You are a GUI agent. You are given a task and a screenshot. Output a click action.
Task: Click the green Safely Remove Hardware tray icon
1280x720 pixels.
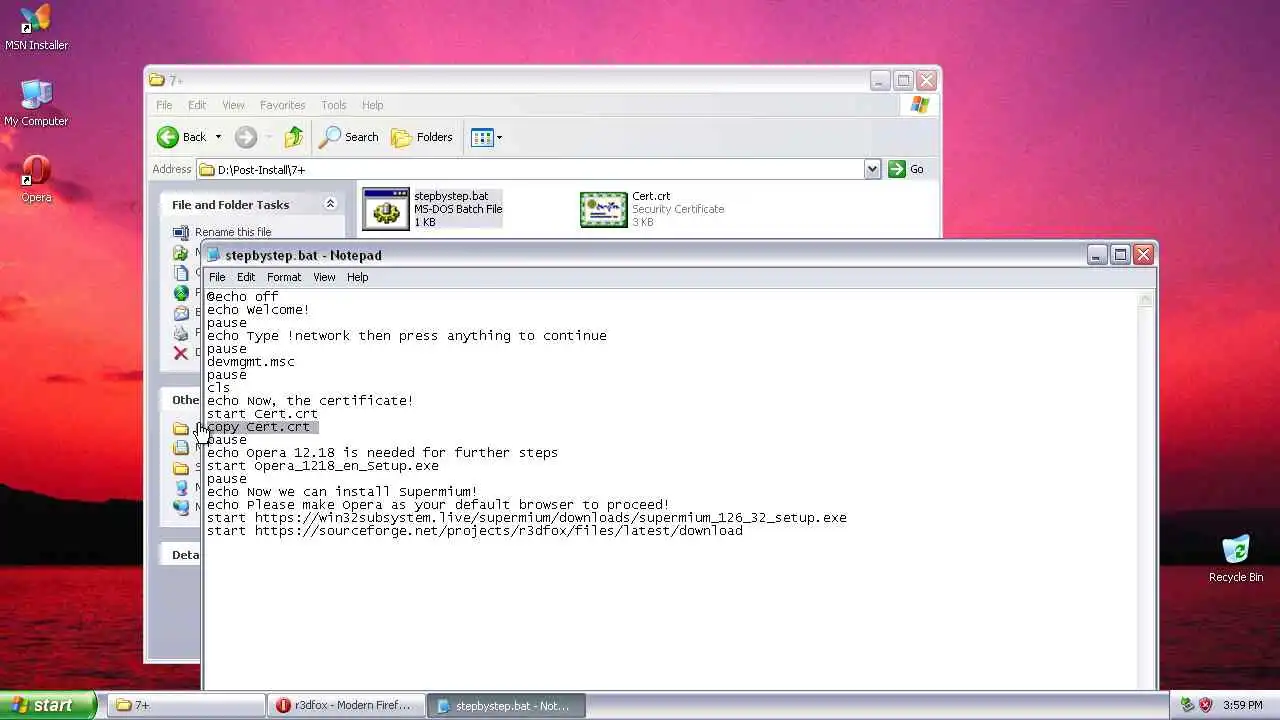(1187, 705)
